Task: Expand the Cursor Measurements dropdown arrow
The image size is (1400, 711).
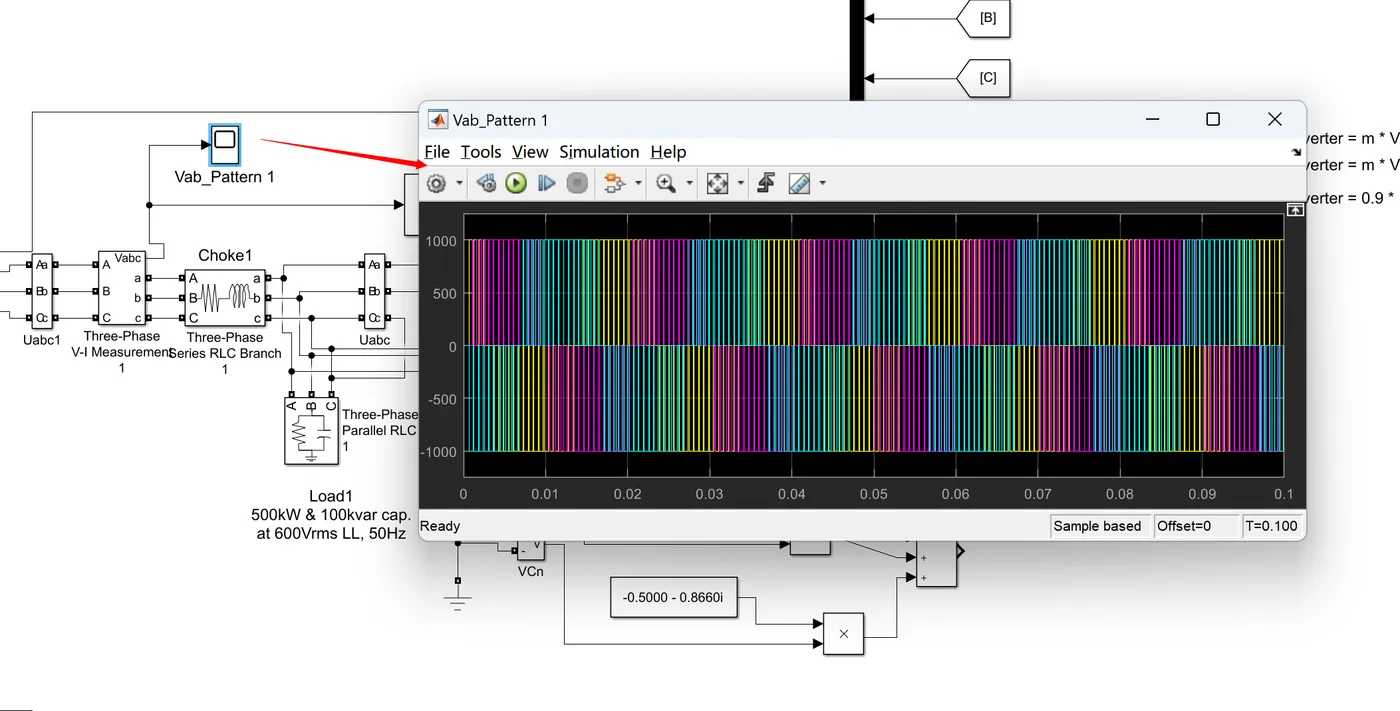Action: tap(822, 183)
